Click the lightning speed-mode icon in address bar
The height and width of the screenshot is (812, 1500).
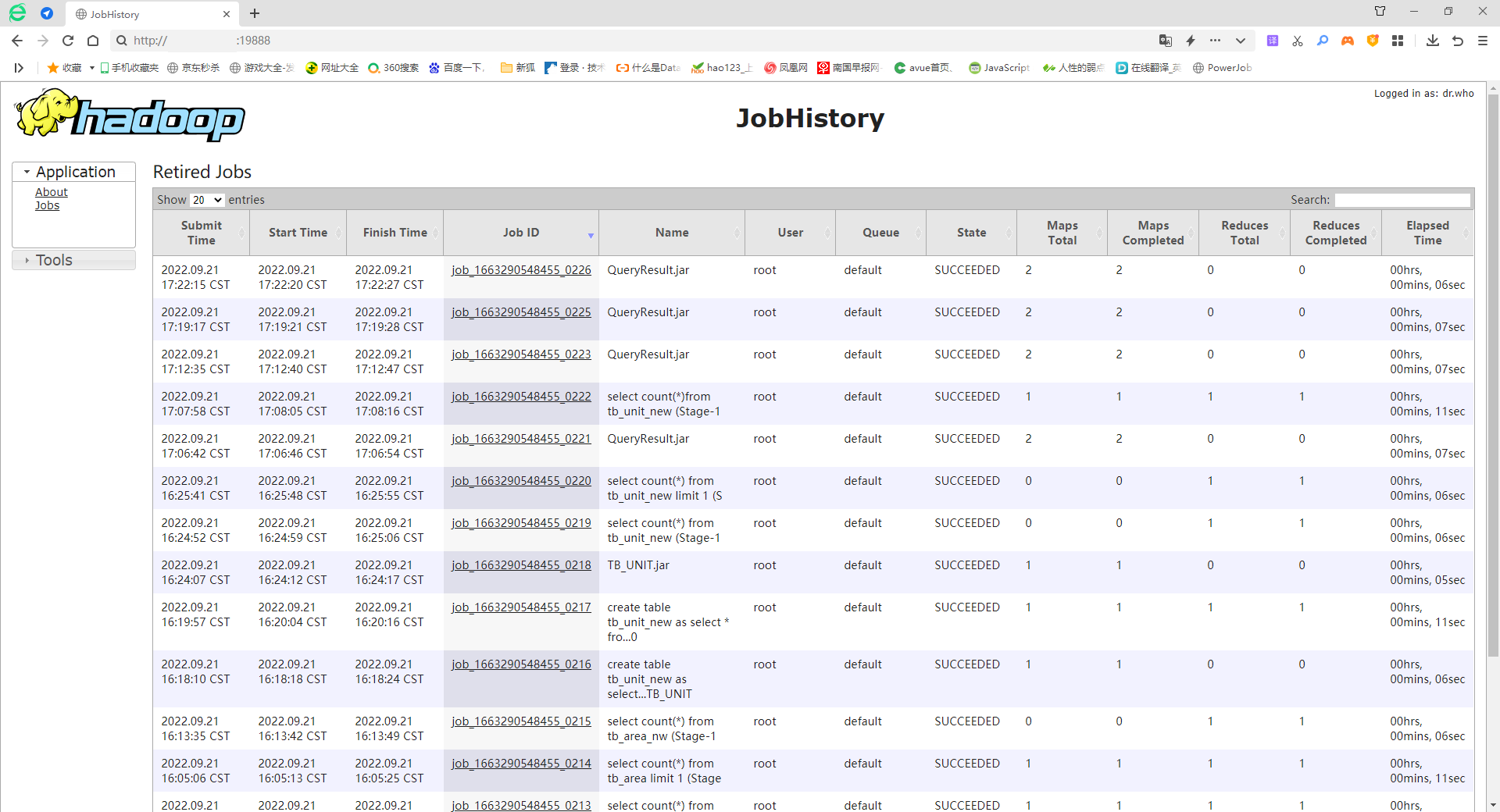click(1191, 41)
